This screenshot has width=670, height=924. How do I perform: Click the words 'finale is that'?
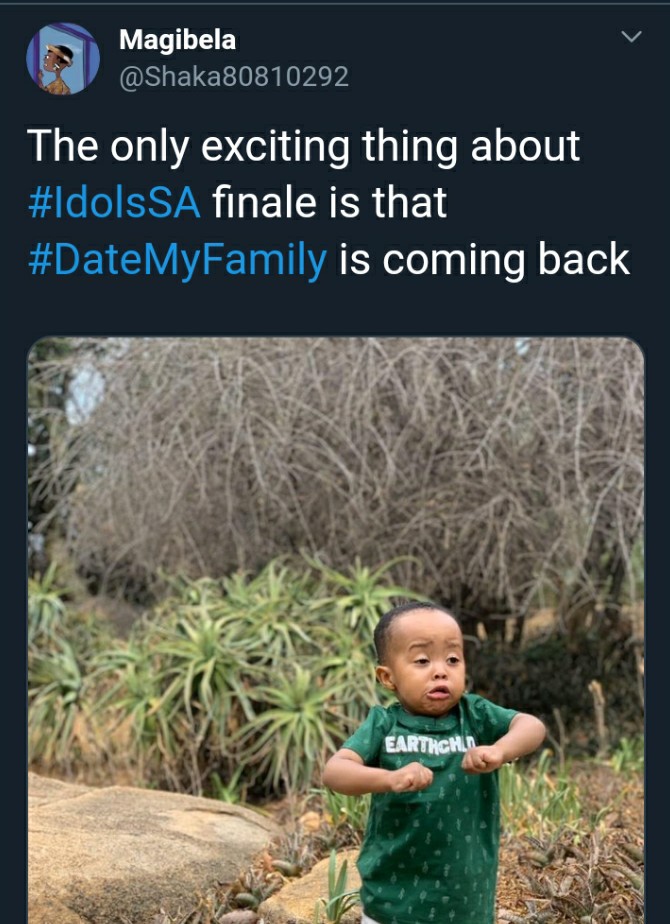pos(329,202)
